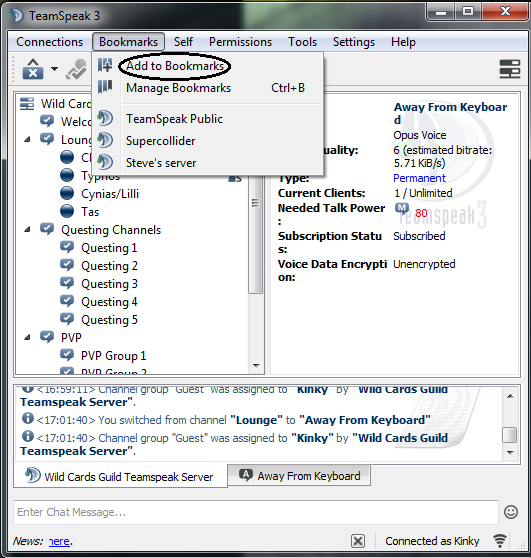Switch to Wild Cards Guild Teamspeak Server tab

121,476
